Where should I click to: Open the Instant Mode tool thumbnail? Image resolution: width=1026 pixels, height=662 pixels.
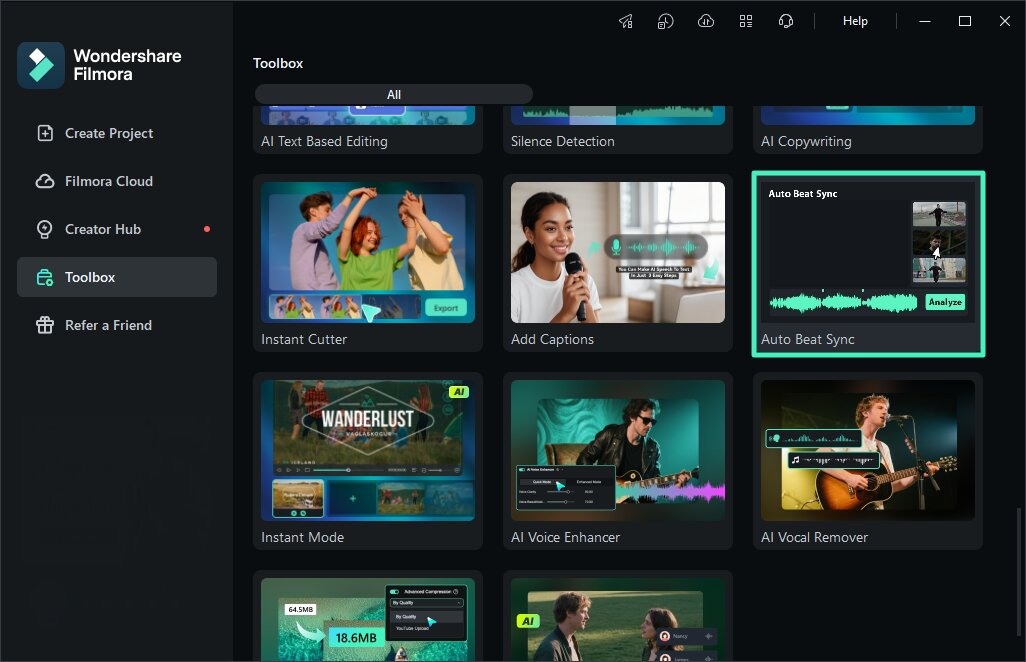coord(368,450)
